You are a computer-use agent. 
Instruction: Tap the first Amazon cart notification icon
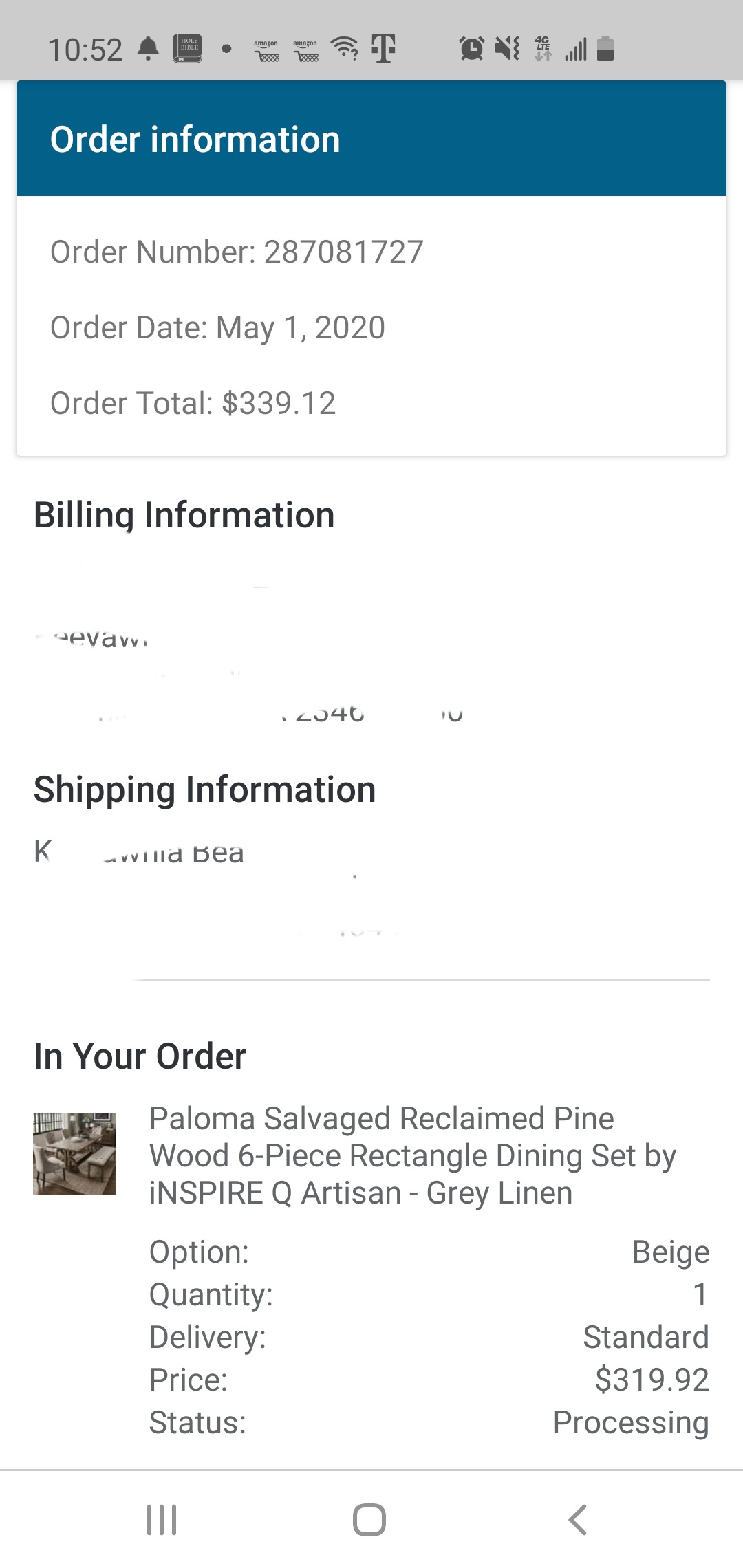266,50
